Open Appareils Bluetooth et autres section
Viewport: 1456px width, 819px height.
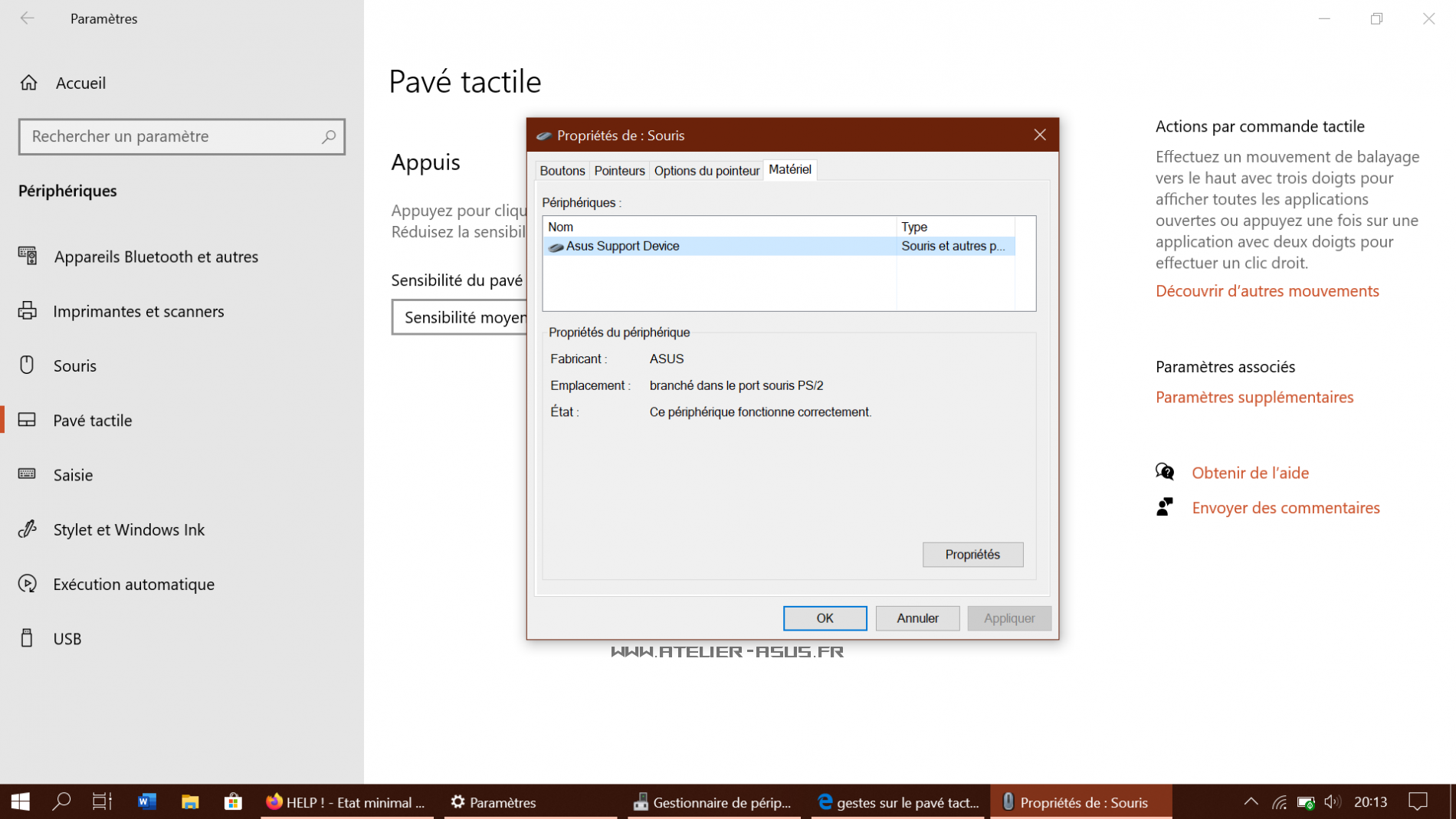(x=156, y=257)
